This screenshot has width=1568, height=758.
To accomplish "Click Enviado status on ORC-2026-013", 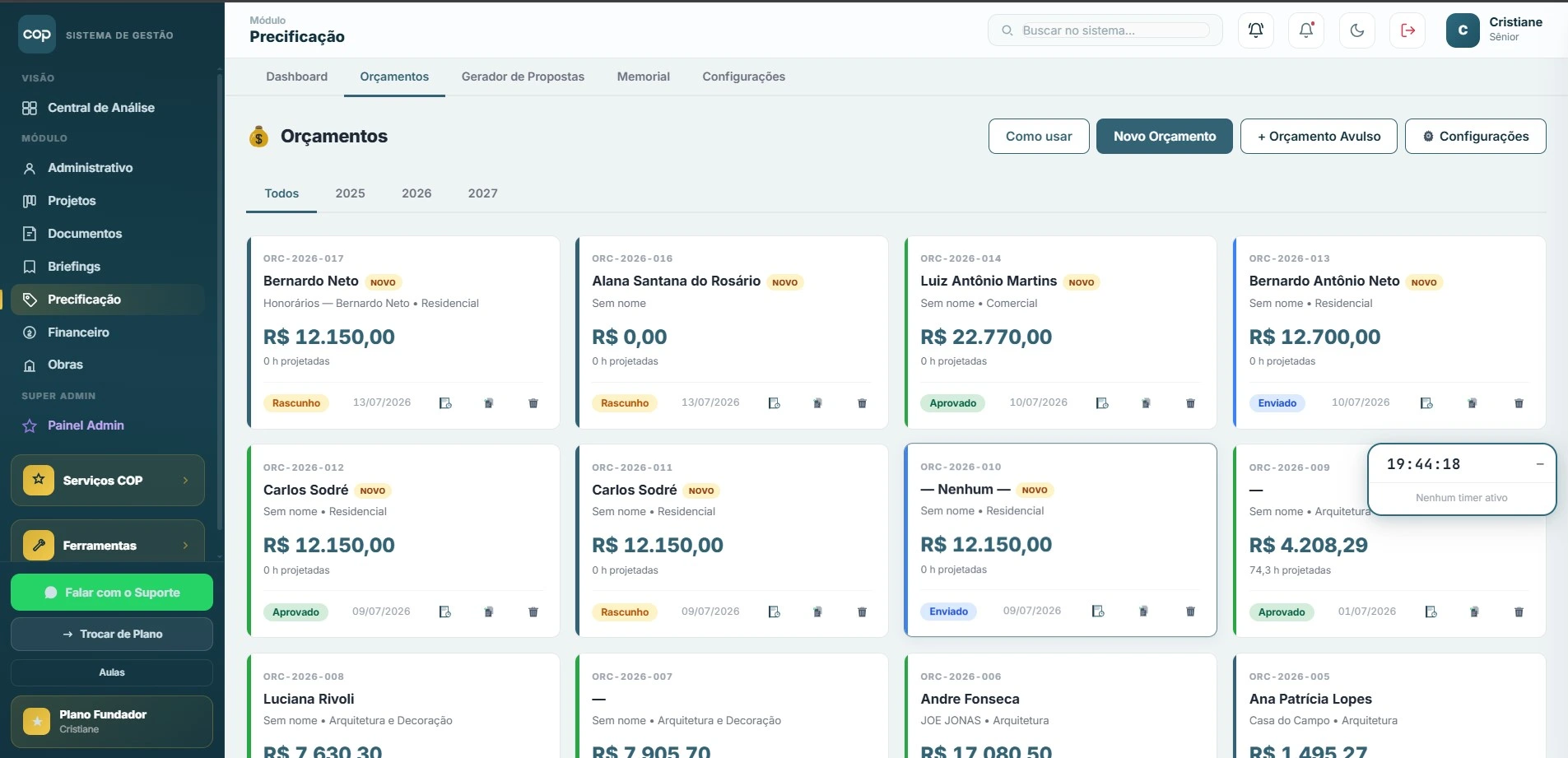I will point(1277,403).
